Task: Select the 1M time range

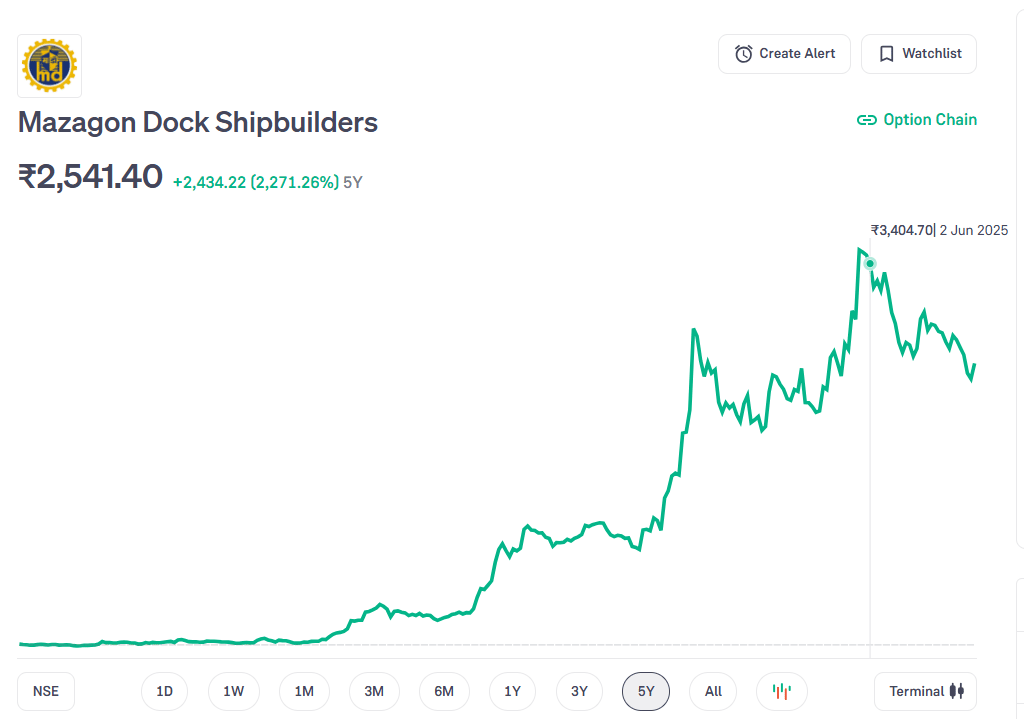Action: pyautogui.click(x=304, y=691)
